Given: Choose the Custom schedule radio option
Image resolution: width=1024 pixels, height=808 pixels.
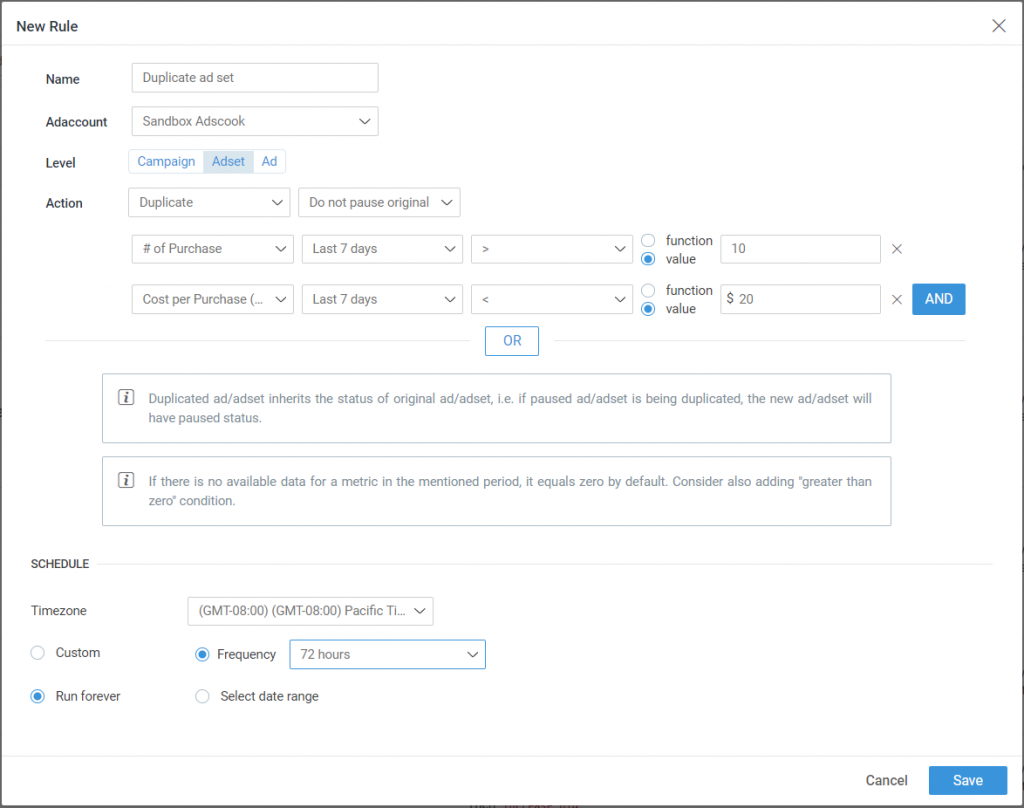Looking at the screenshot, I should point(38,653).
